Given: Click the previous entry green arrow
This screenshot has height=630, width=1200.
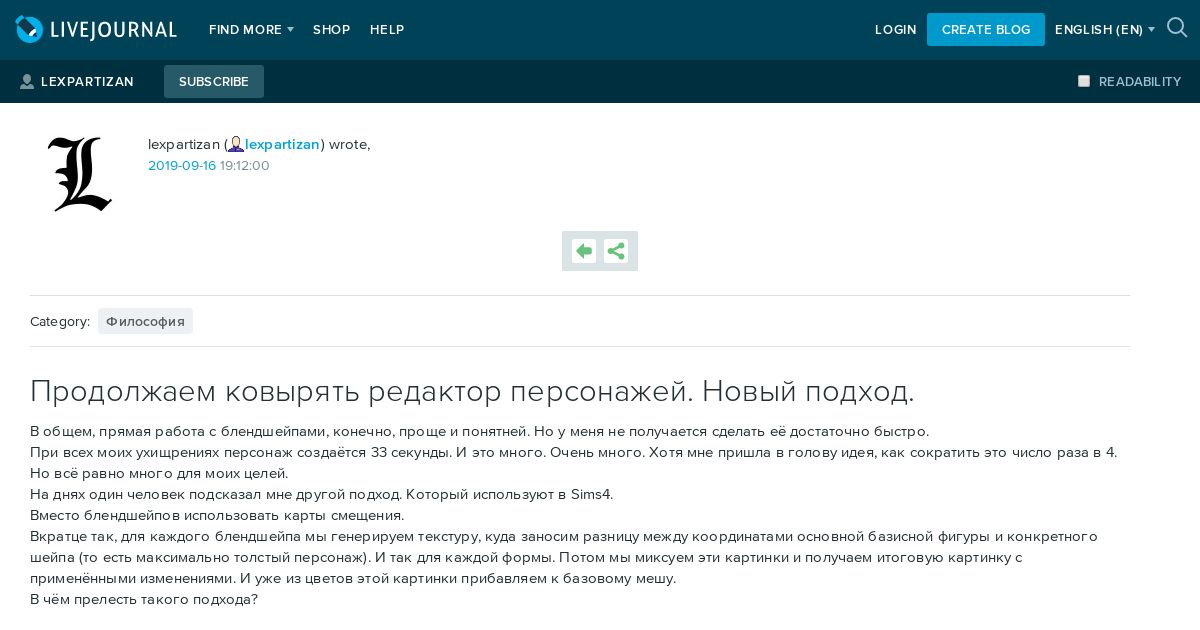Looking at the screenshot, I should 584,251.
